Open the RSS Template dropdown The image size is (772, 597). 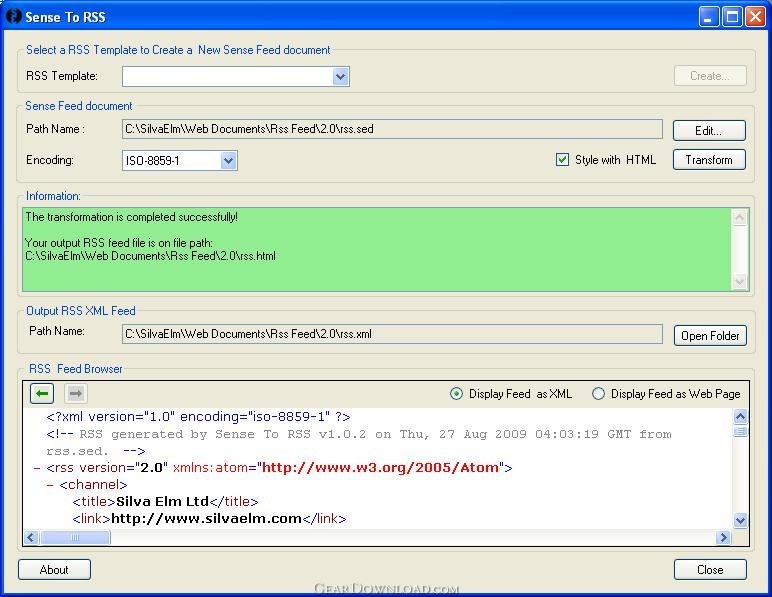[x=340, y=76]
